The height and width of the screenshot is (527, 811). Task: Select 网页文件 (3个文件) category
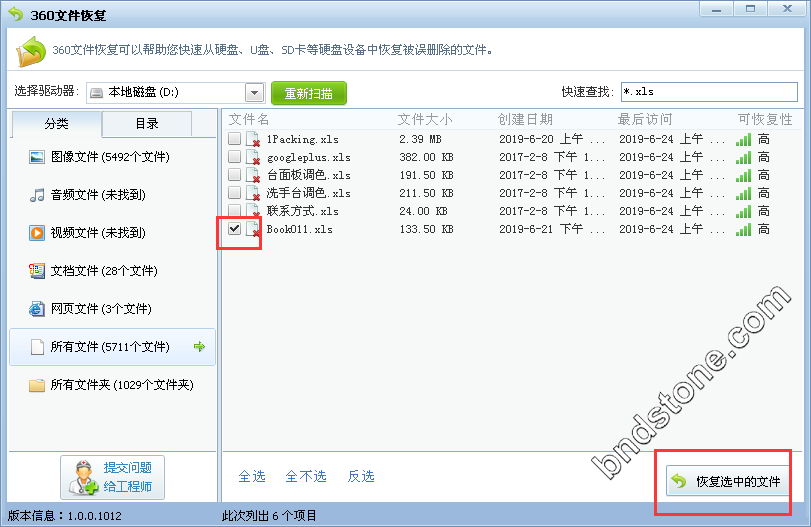click(x=112, y=309)
